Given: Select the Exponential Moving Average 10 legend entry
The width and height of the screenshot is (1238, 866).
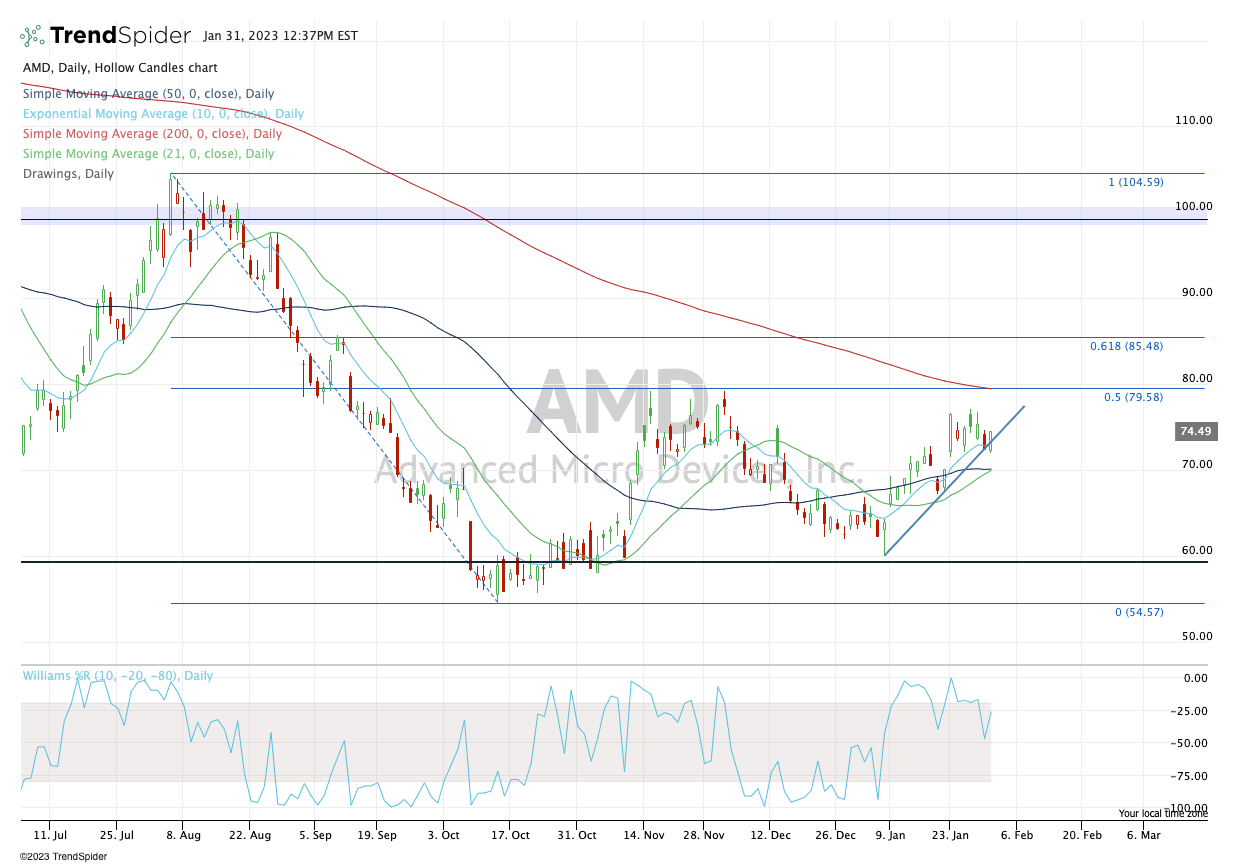Looking at the screenshot, I should pyautogui.click(x=163, y=114).
